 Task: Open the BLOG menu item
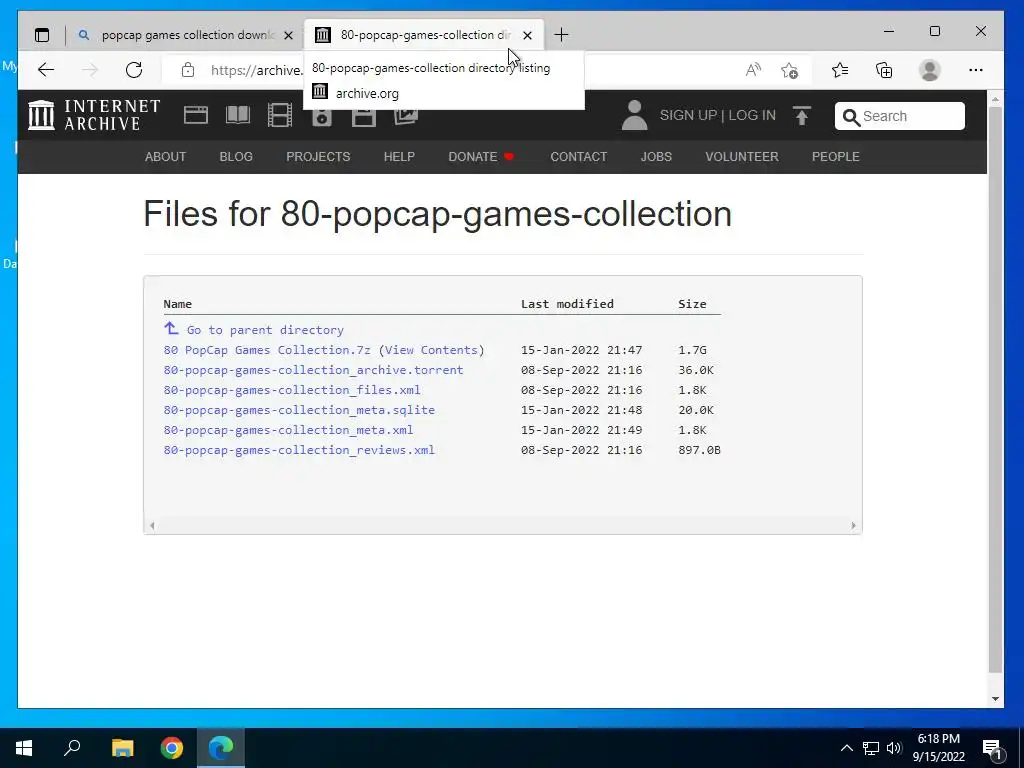[236, 157]
